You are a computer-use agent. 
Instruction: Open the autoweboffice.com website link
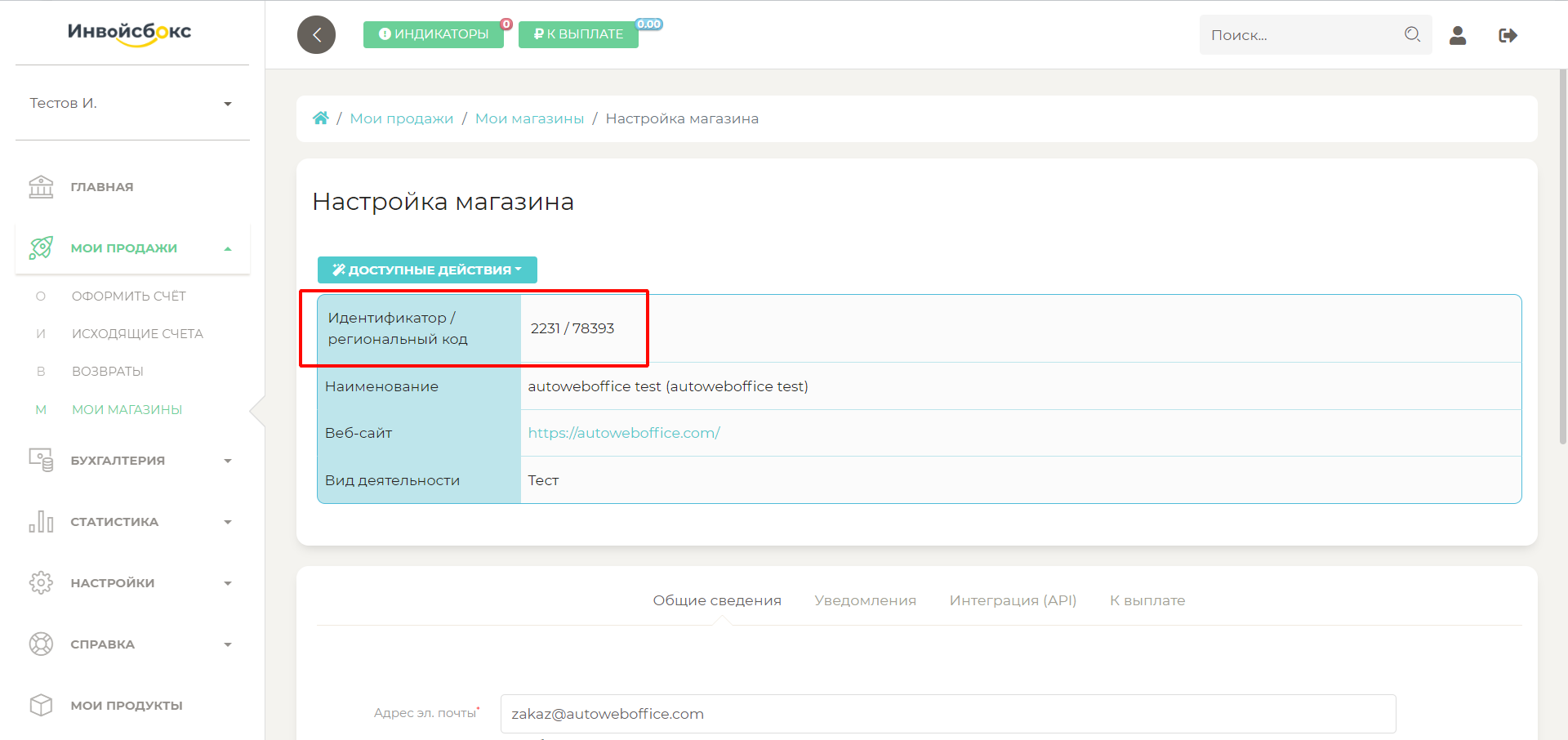pos(624,433)
